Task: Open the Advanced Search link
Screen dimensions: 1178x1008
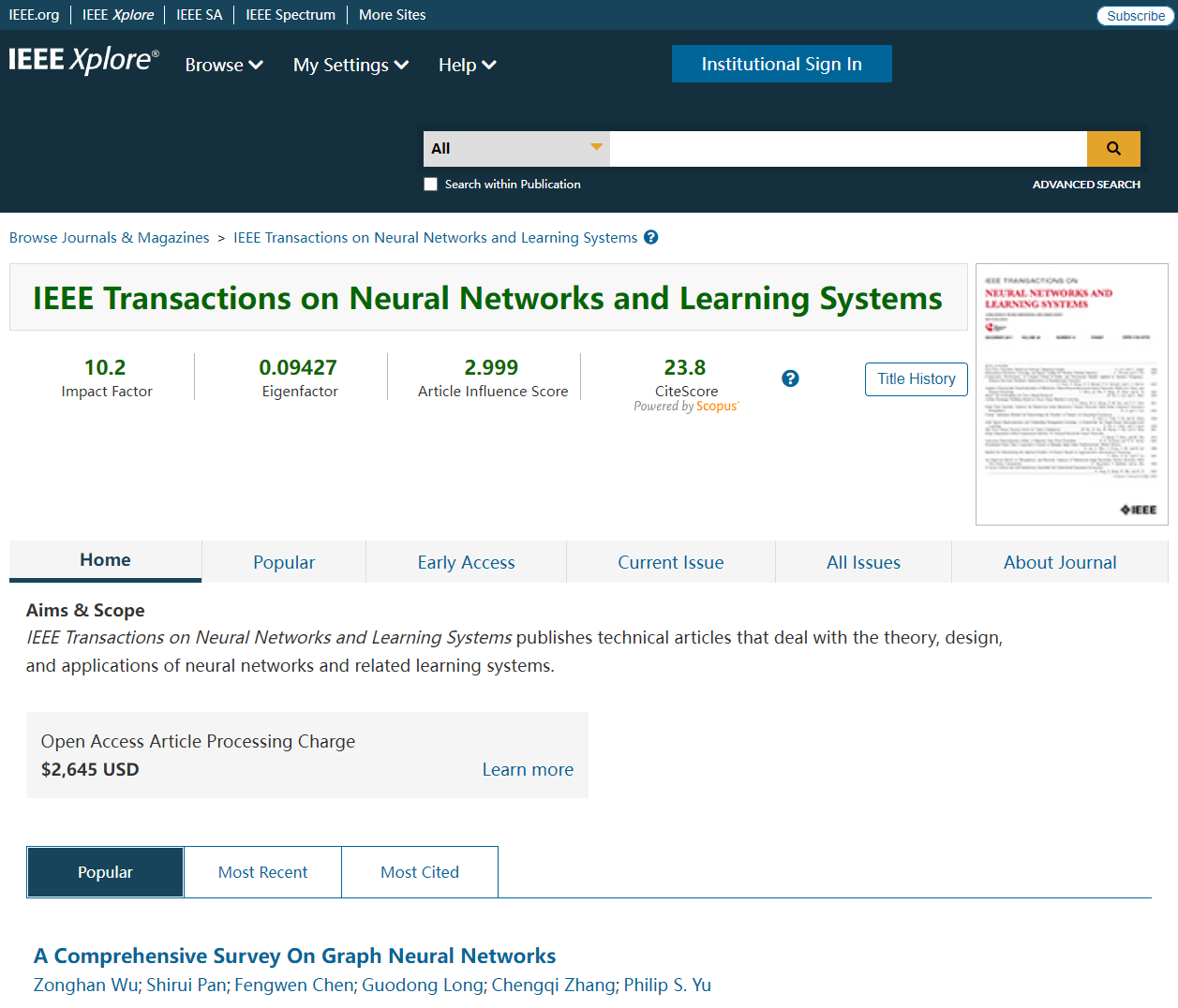Action: (1086, 185)
